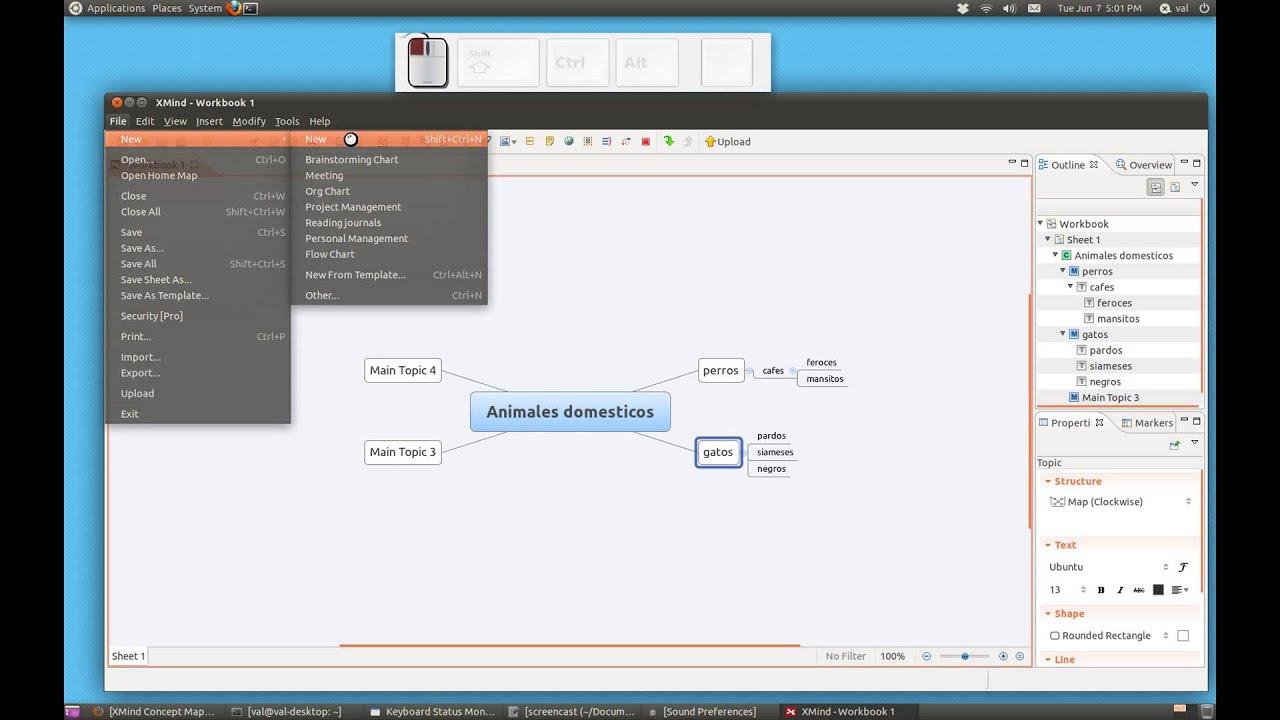
Task: Select the Main Topic 4 node
Action: (403, 370)
